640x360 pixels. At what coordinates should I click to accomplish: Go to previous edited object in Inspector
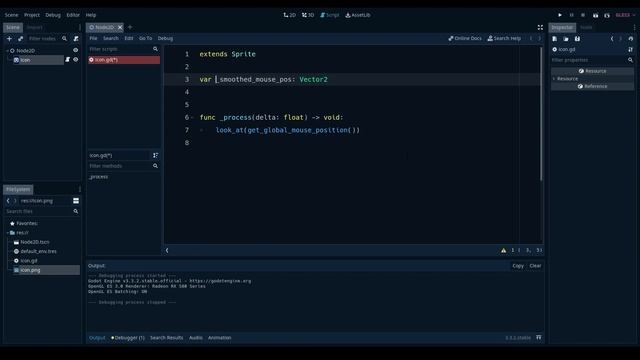click(x=612, y=39)
